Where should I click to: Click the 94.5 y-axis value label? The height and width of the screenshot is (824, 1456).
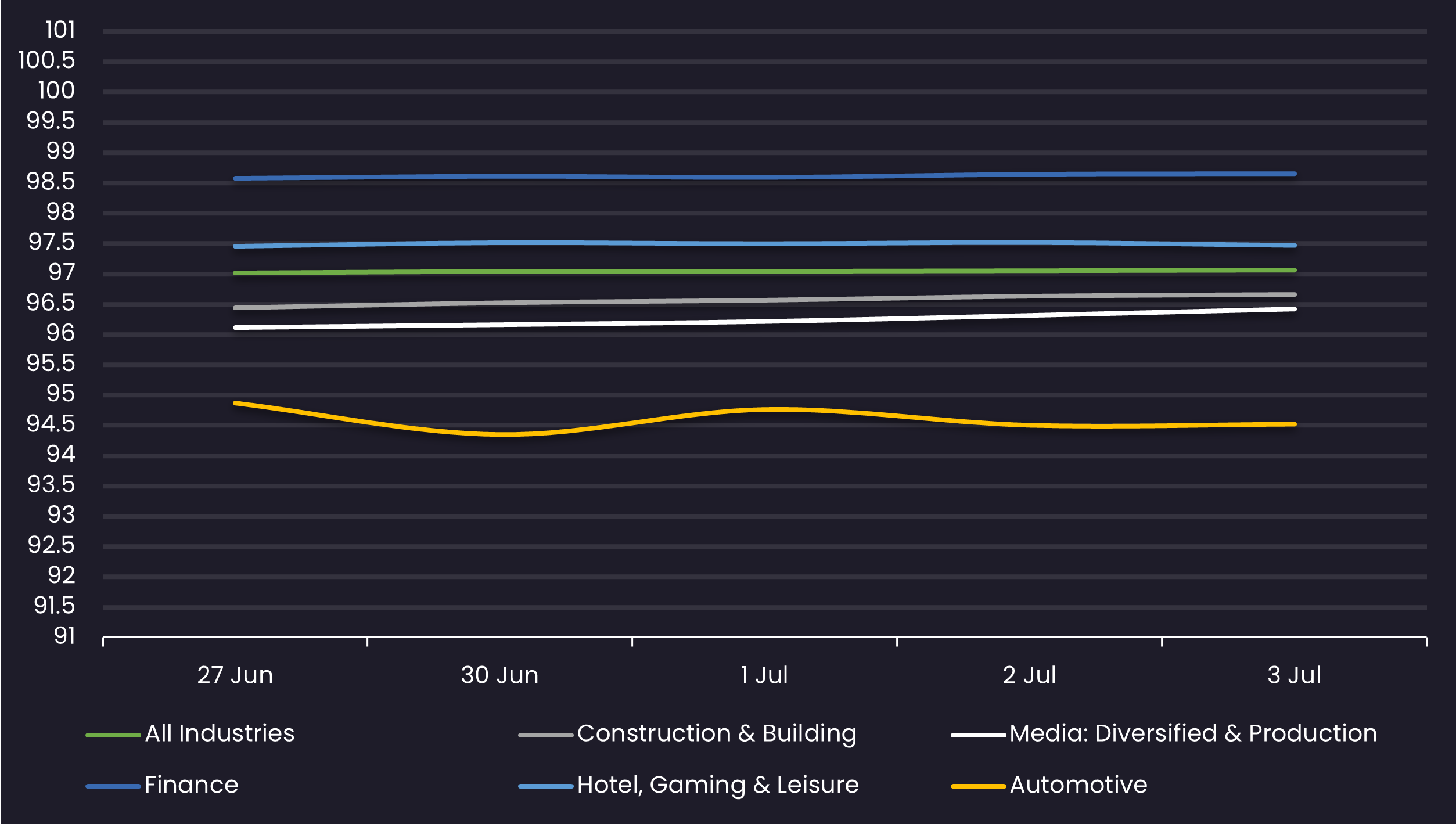(x=51, y=424)
